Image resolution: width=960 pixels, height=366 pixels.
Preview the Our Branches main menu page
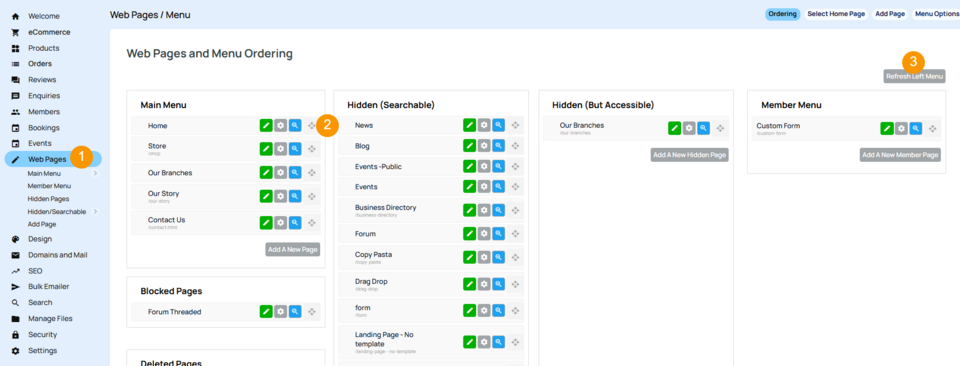click(x=295, y=173)
